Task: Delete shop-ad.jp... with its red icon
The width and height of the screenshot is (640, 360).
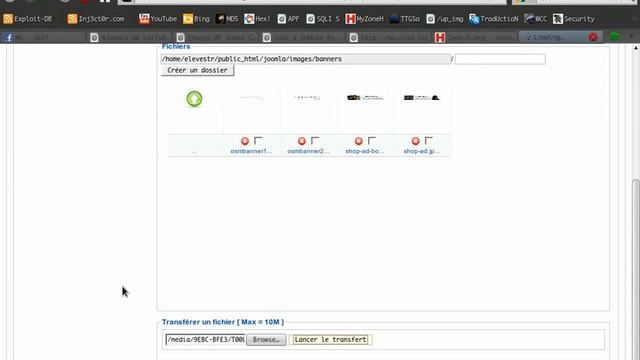Action: (x=416, y=141)
